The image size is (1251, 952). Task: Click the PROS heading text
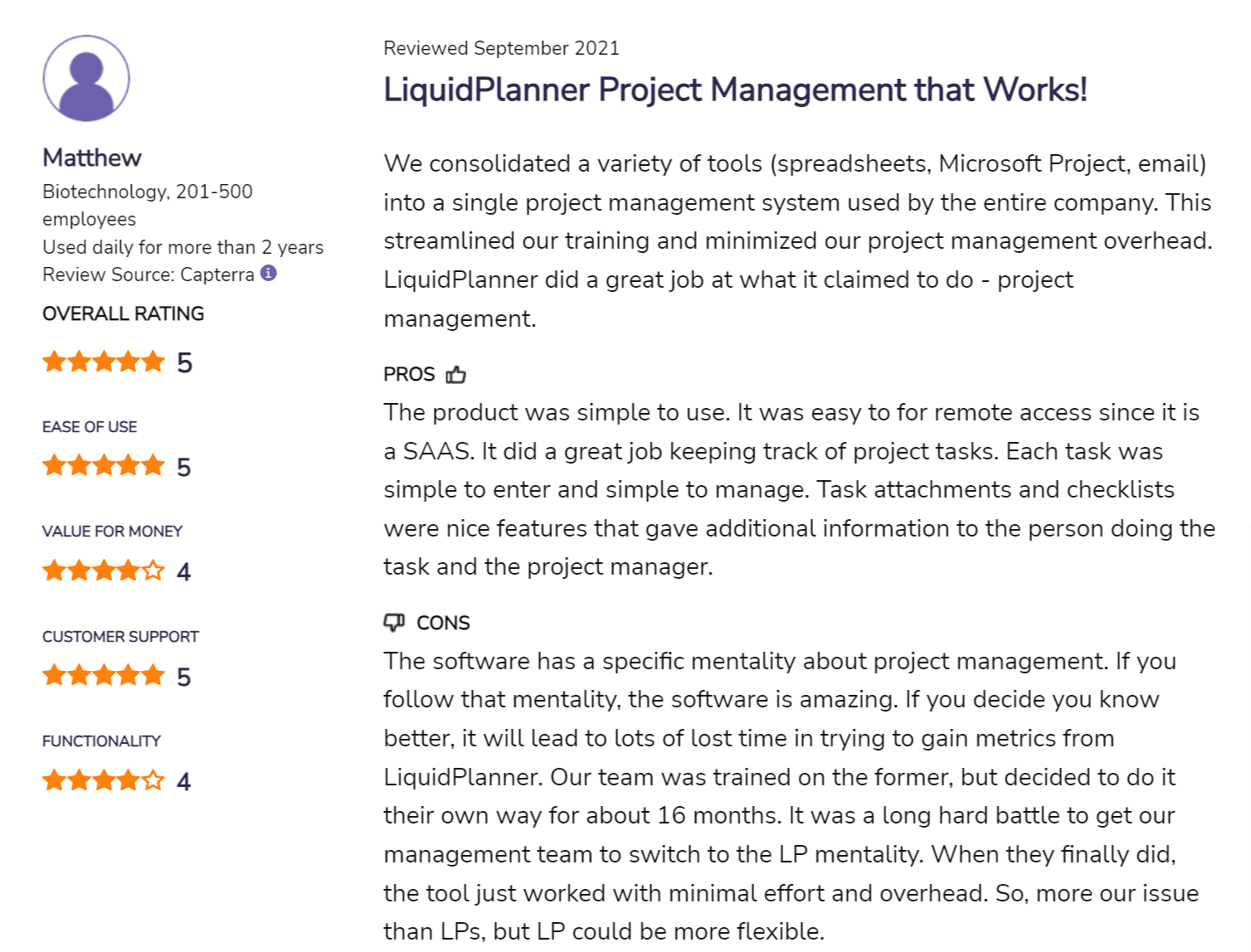(409, 375)
